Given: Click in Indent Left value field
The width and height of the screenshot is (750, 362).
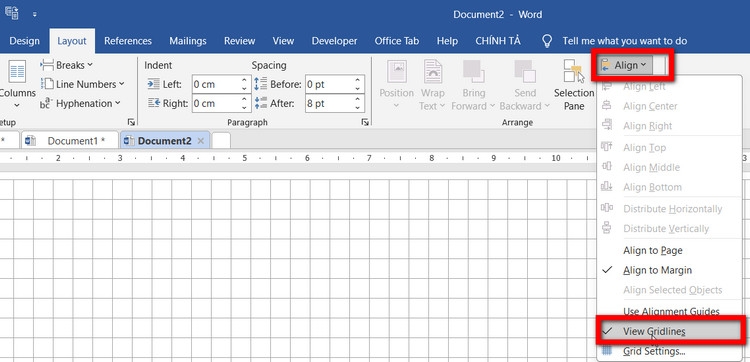Looking at the screenshot, I should pyautogui.click(x=216, y=84).
